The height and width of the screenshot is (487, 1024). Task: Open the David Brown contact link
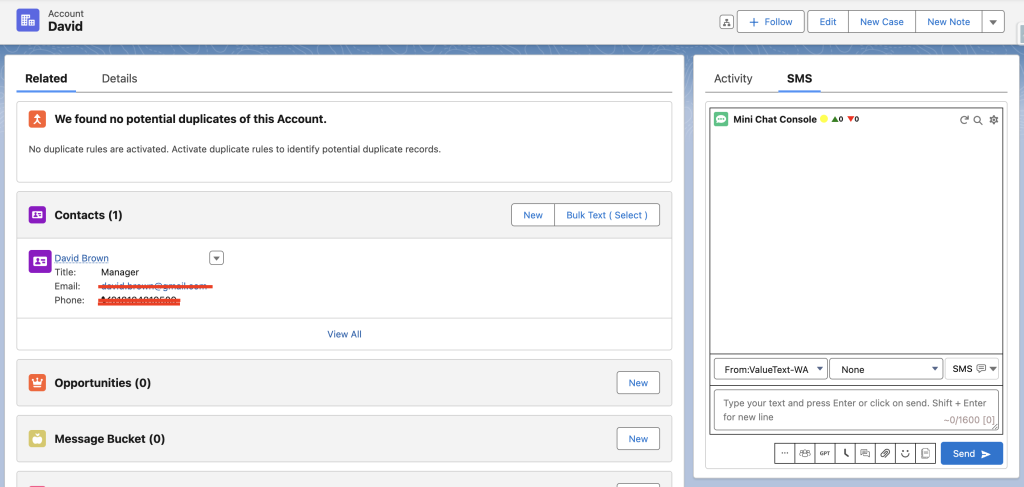tap(81, 258)
